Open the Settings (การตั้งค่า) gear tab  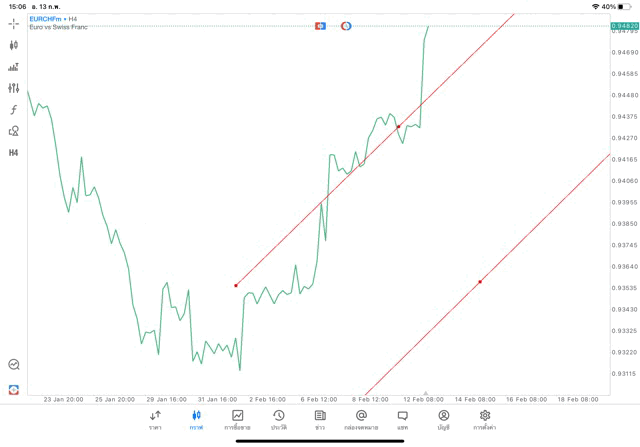[485, 419]
